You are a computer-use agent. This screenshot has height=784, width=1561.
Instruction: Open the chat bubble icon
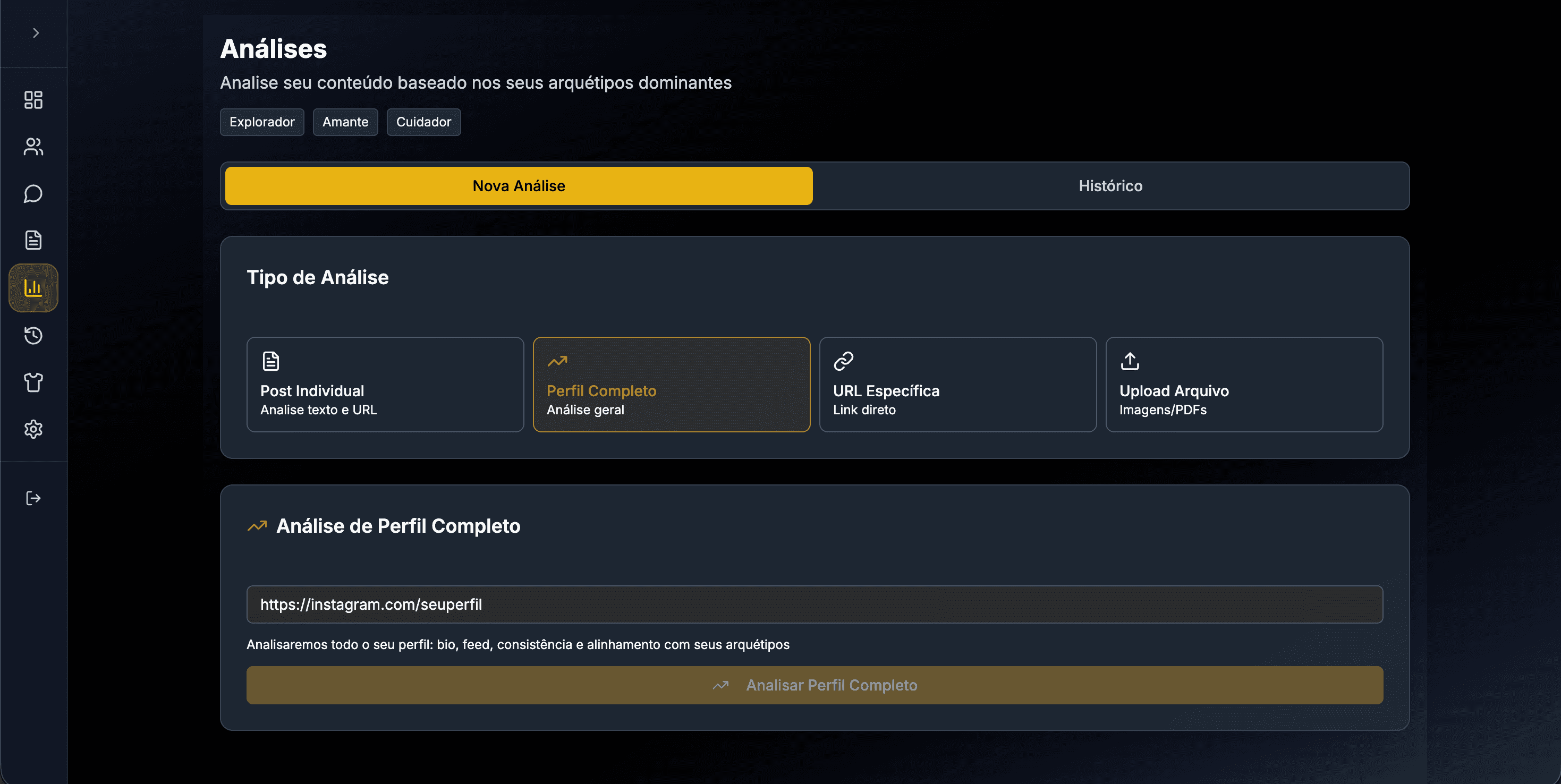(x=33, y=194)
